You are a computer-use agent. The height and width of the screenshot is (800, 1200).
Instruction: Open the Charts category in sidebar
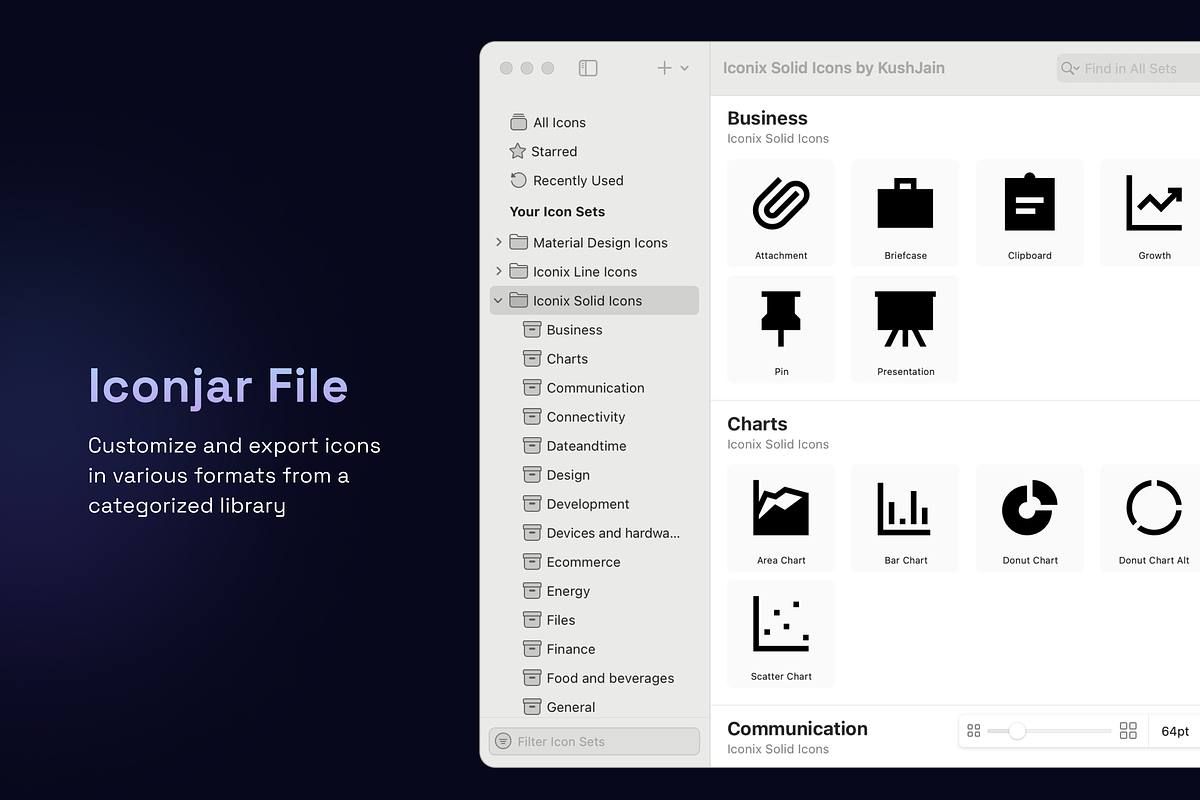click(556, 358)
